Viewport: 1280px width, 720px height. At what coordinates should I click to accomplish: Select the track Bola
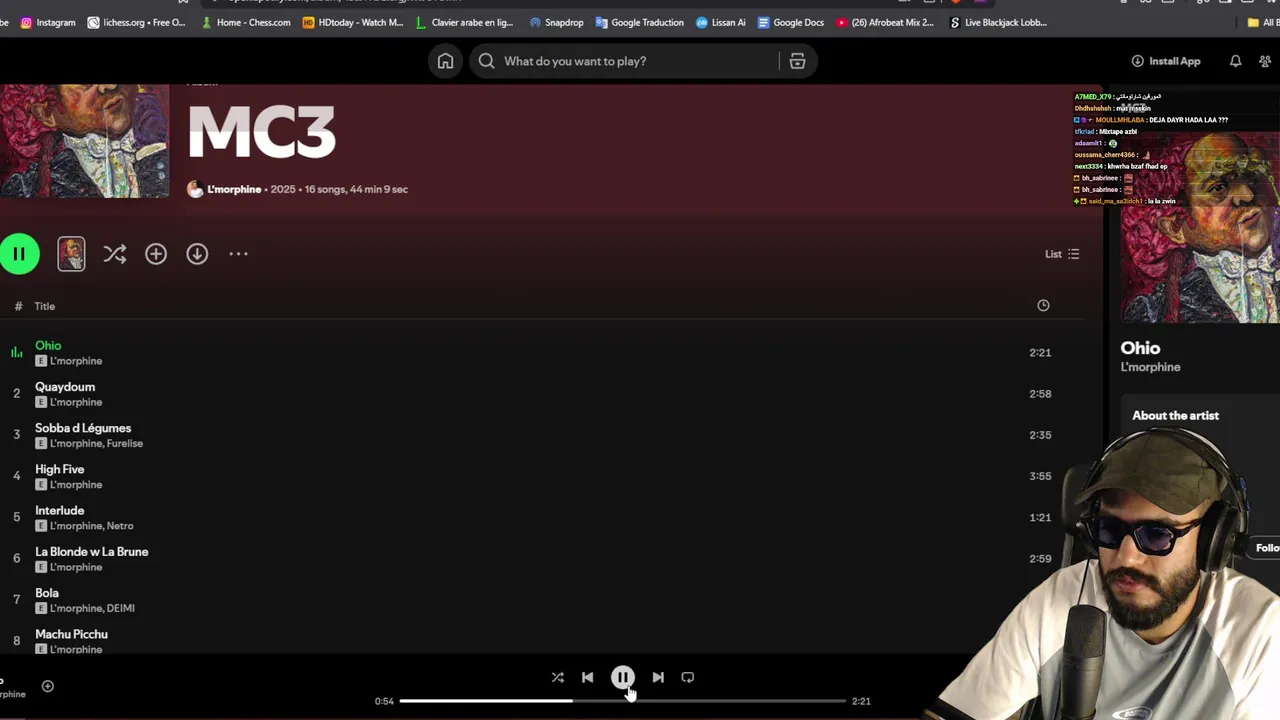coord(47,593)
